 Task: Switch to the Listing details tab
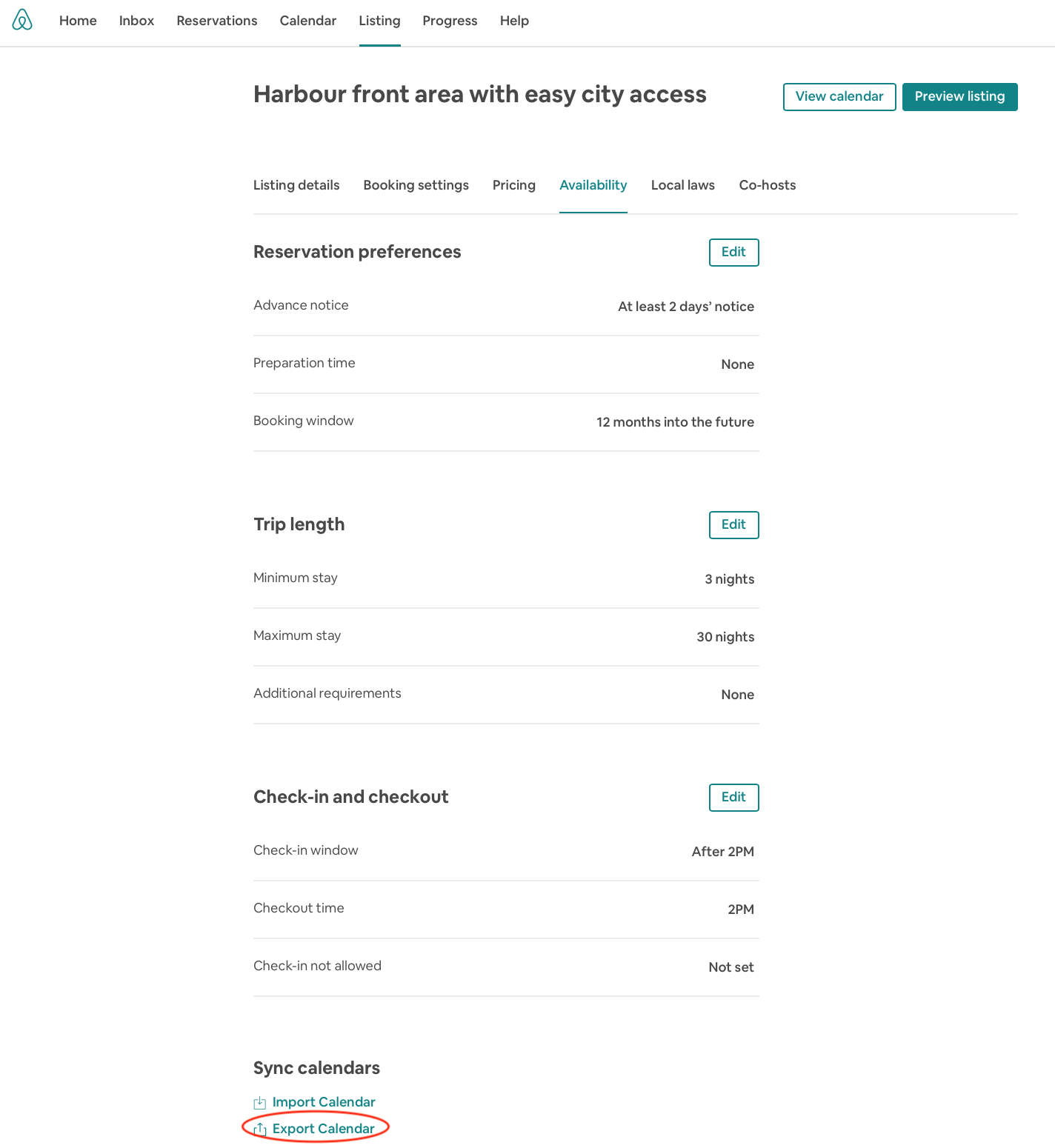[296, 185]
